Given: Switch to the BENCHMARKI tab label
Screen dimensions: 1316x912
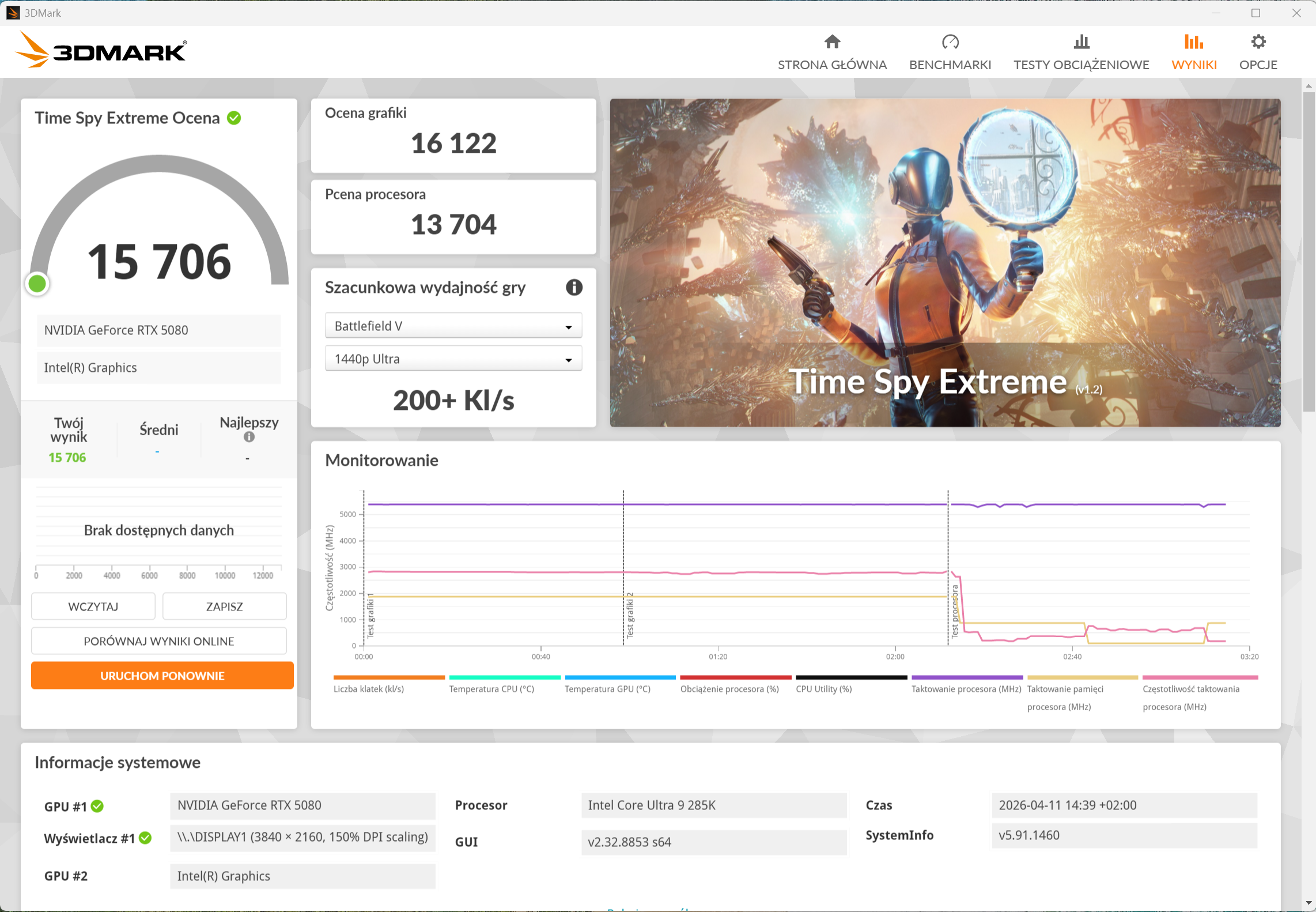Looking at the screenshot, I should [950, 65].
